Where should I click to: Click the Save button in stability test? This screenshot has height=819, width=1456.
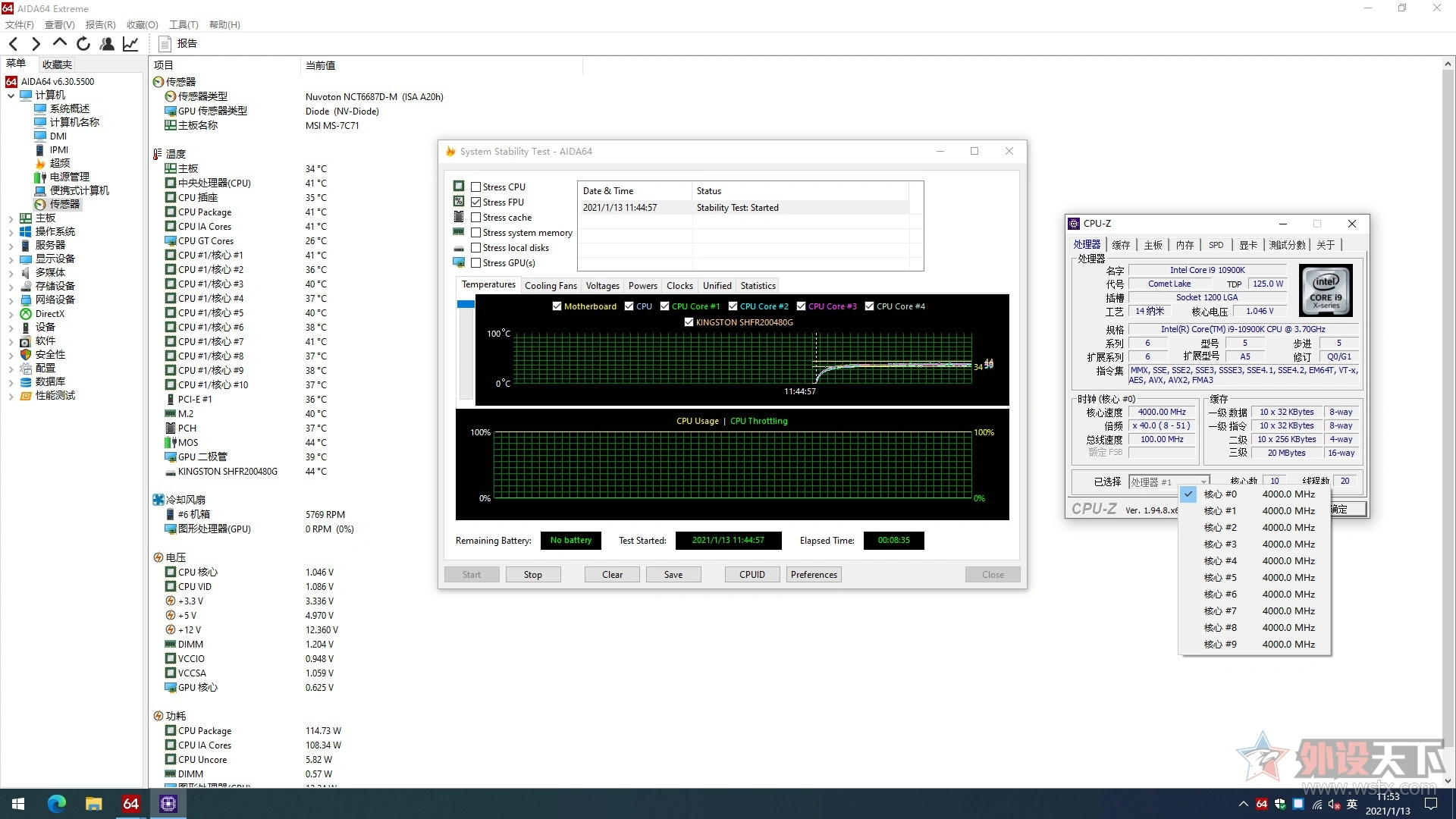click(x=673, y=573)
